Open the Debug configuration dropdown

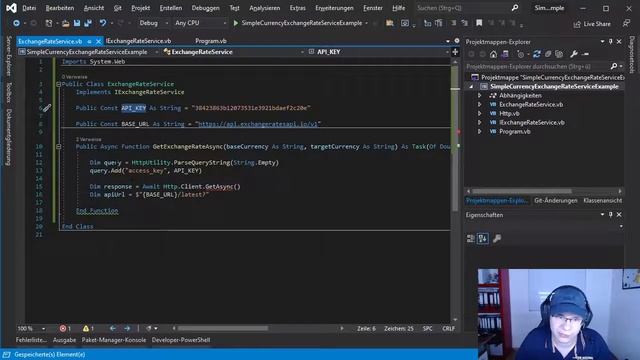154,23
